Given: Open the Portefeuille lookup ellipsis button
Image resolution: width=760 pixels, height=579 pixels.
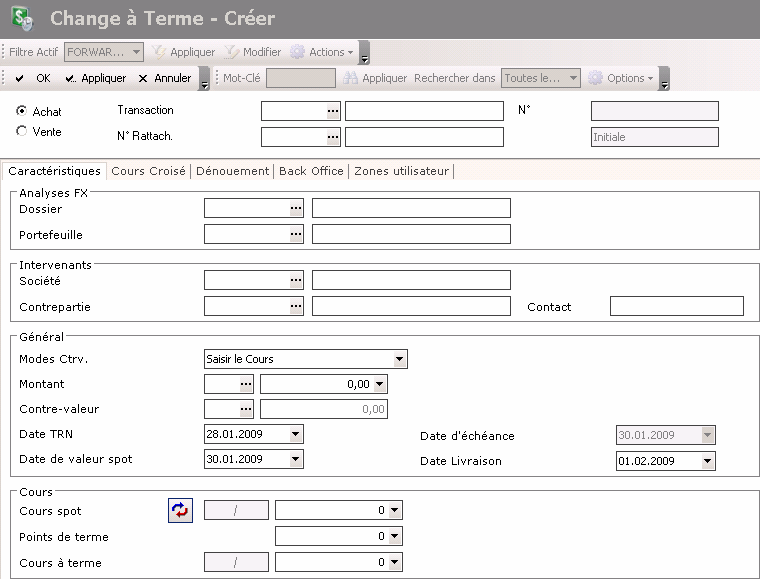Looking at the screenshot, I should click(295, 234).
